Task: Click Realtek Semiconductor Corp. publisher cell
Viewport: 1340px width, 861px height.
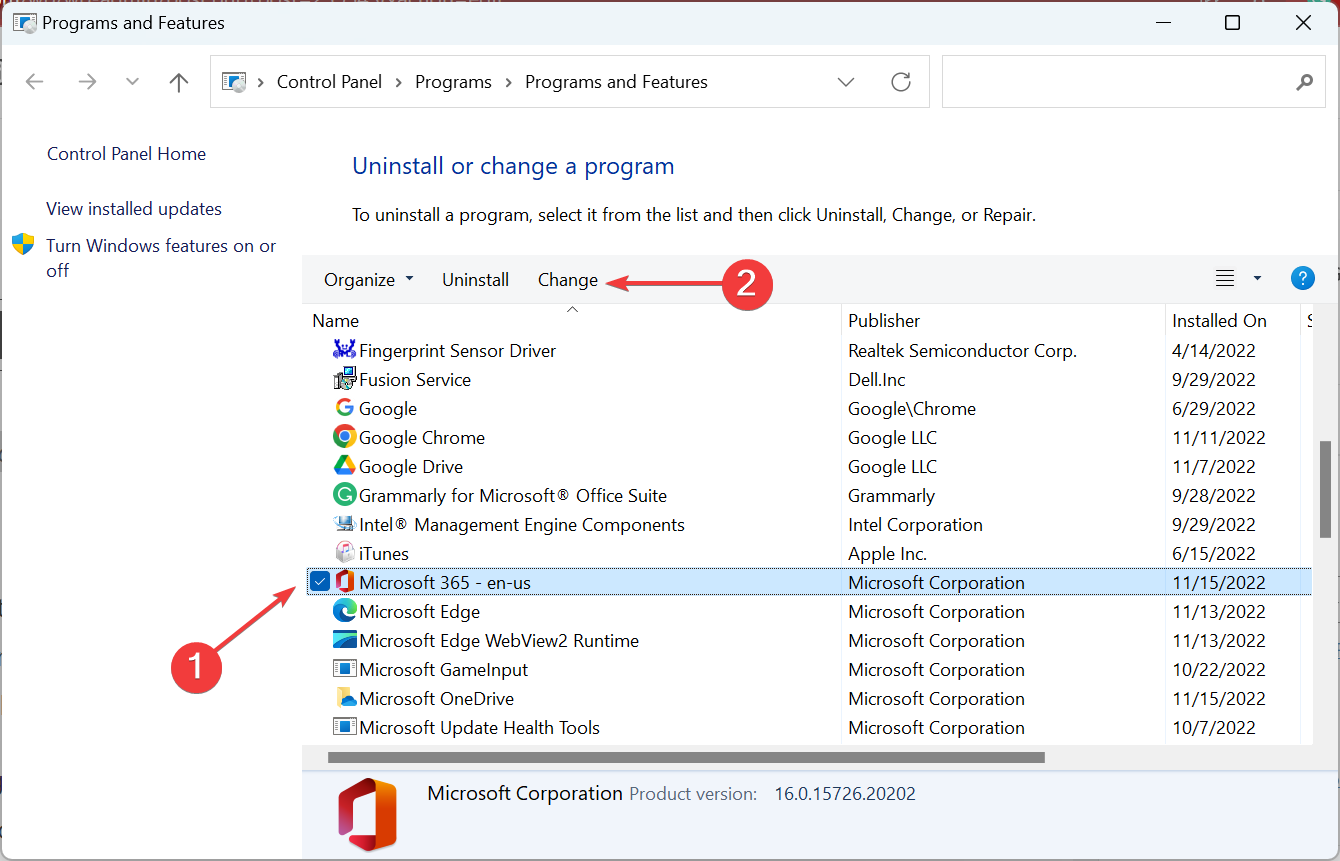Action: point(962,351)
